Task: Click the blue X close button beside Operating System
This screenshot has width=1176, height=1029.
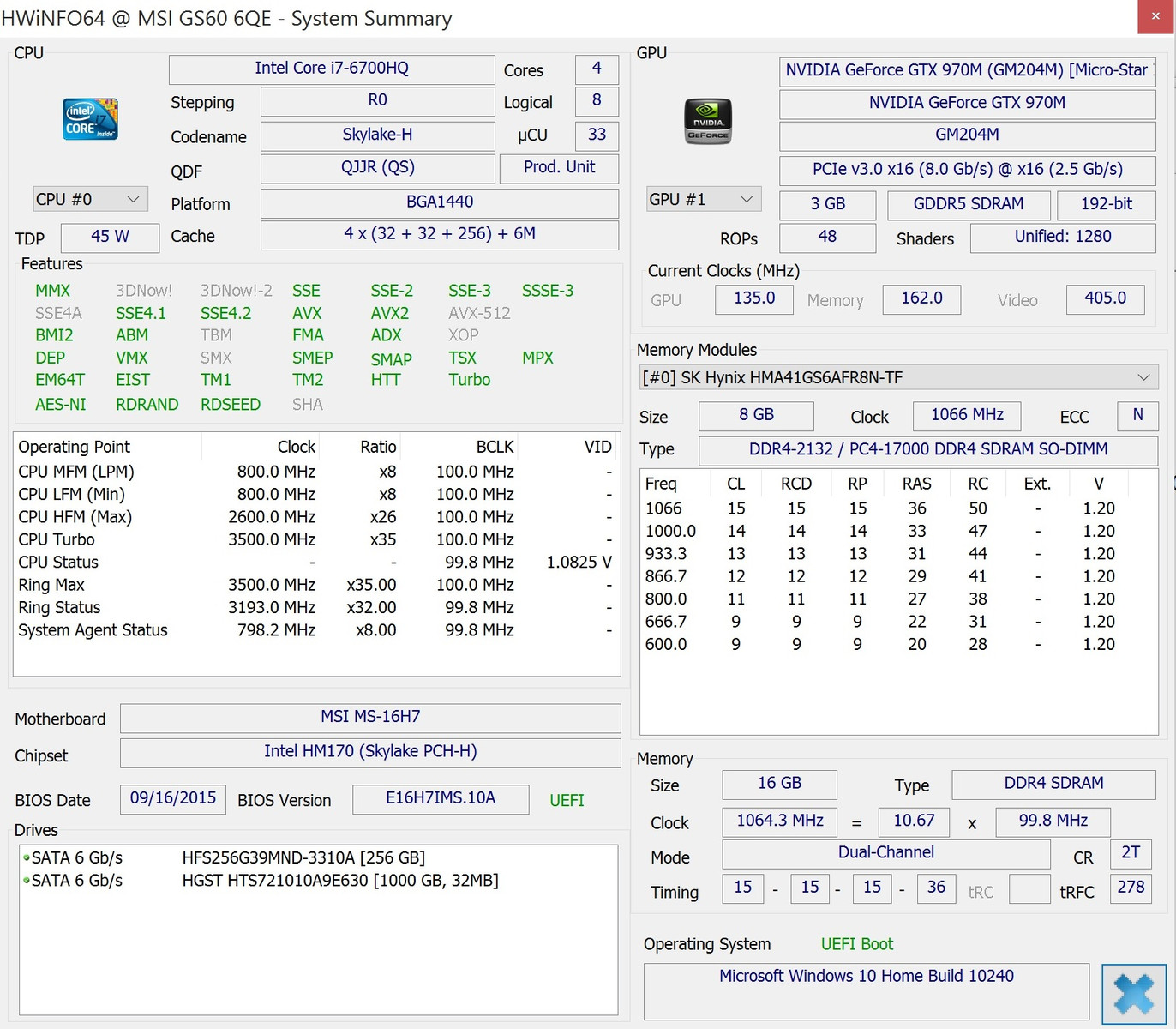Action: coord(1133,993)
